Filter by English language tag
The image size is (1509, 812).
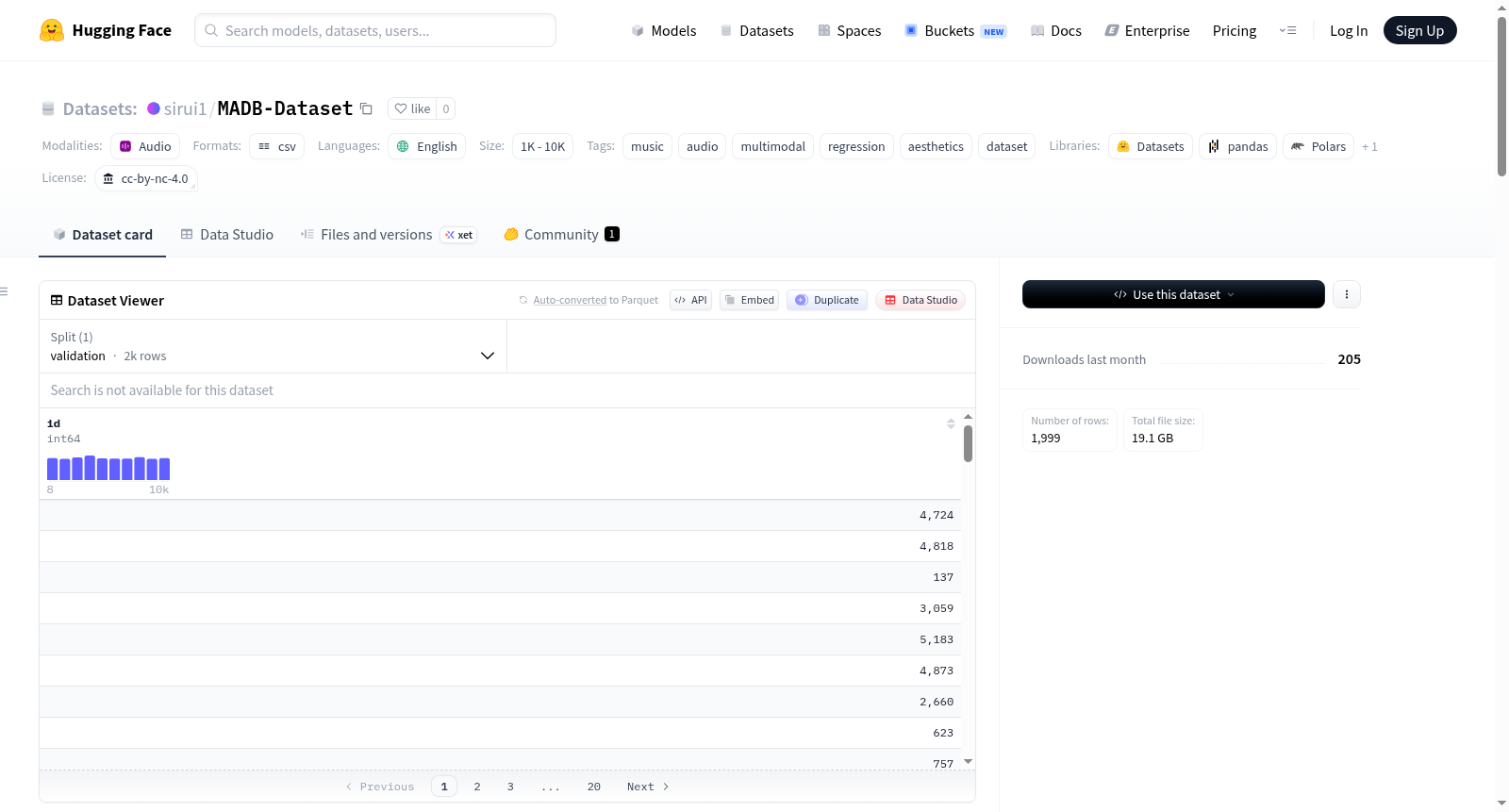[427, 146]
